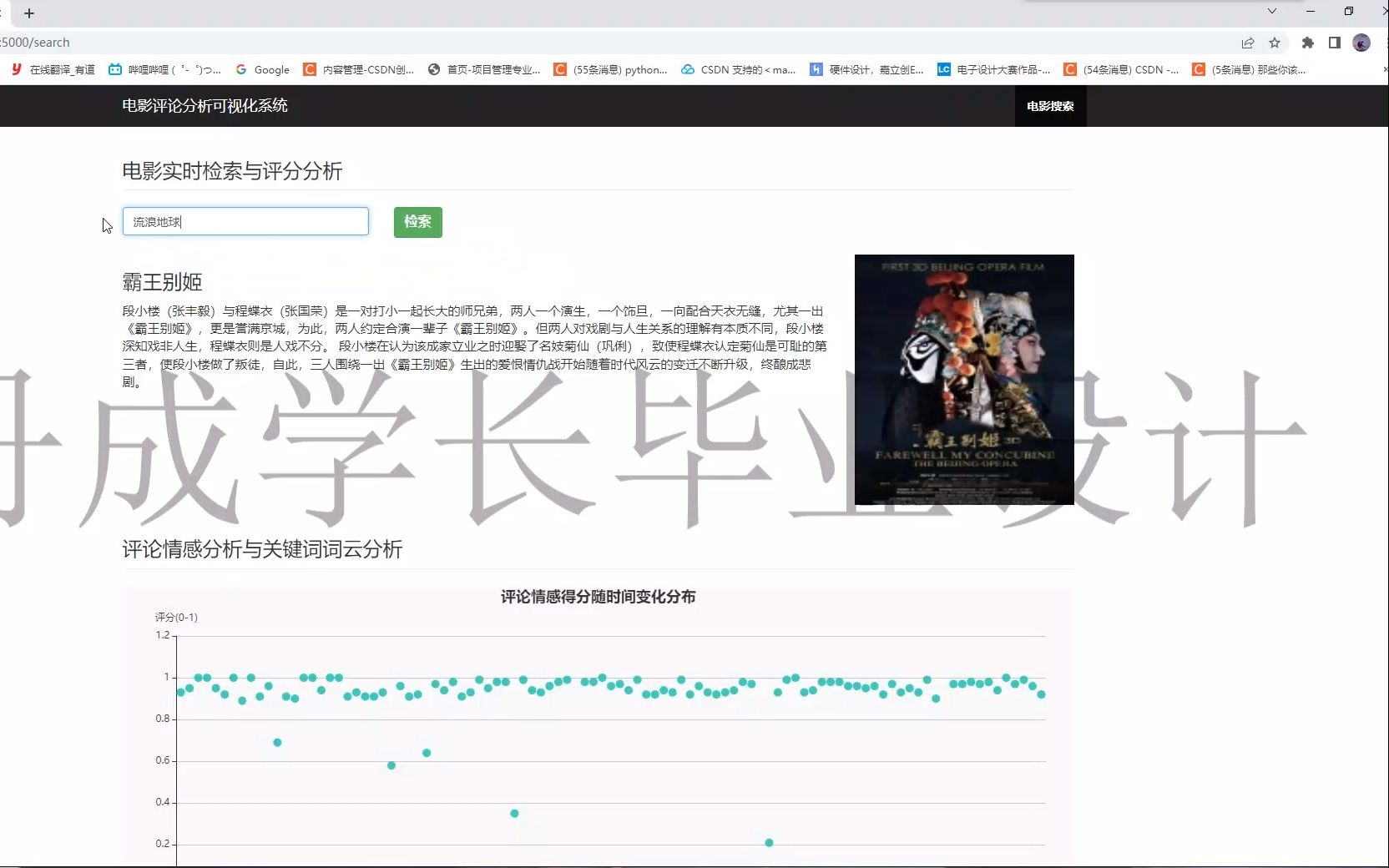This screenshot has width=1389, height=868.
Task: Click the chart title 评论情感得分随时间变化分布
Action: click(598, 597)
